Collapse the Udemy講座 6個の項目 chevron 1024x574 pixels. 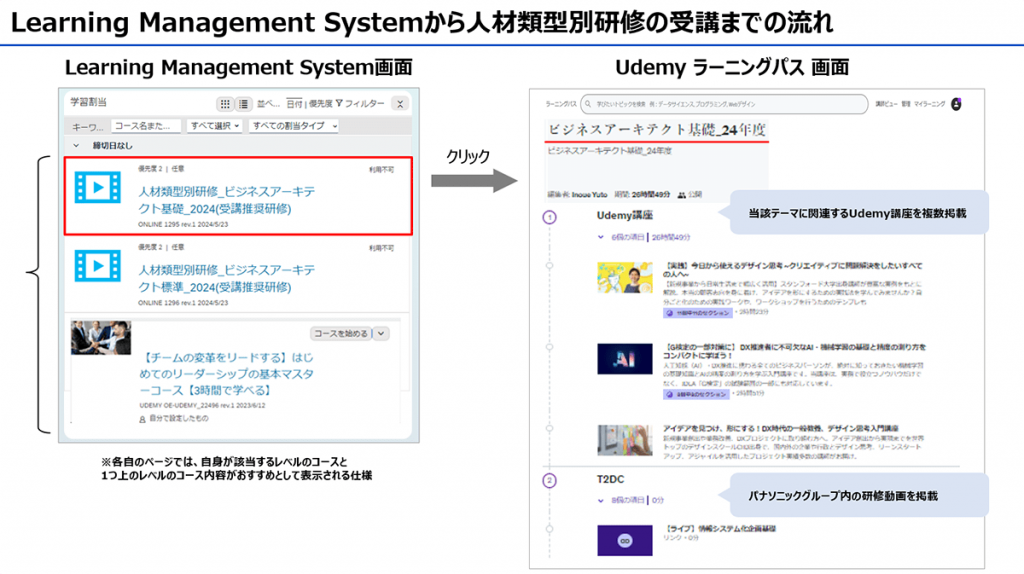[601, 237]
